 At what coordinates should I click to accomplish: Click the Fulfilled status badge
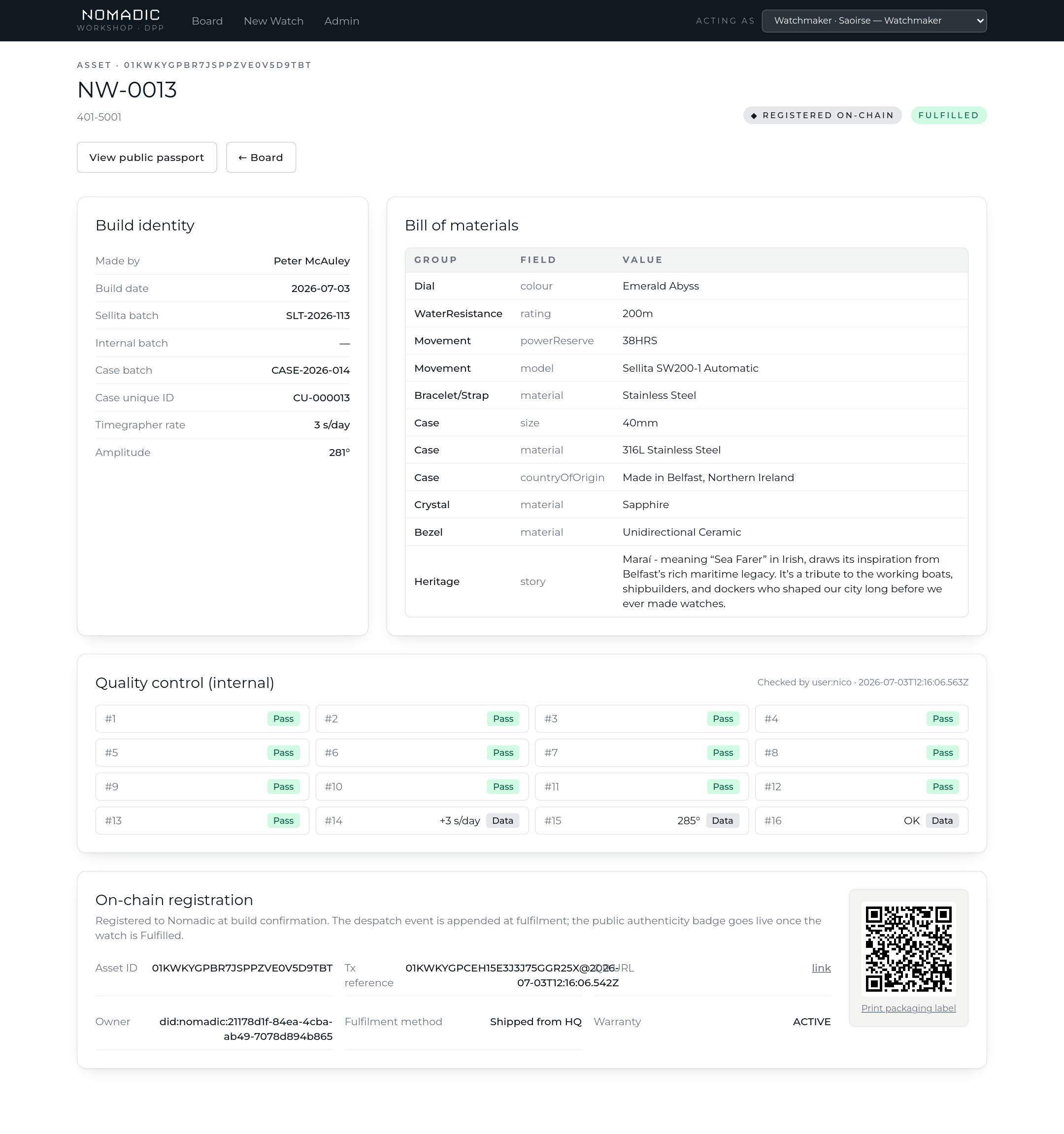click(948, 115)
